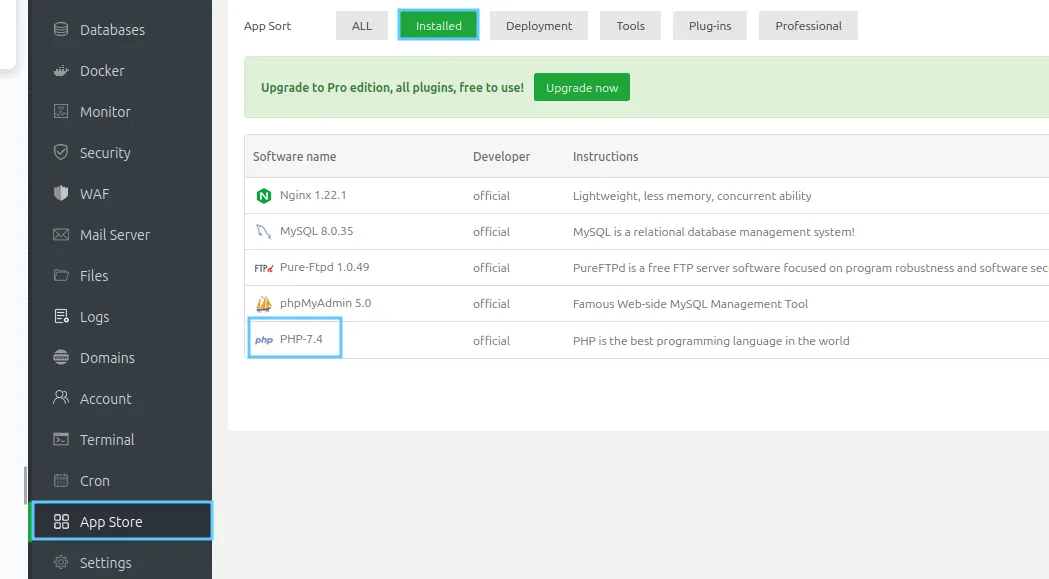1049x579 pixels.
Task: Click the Account person icon
Action: 61,398
